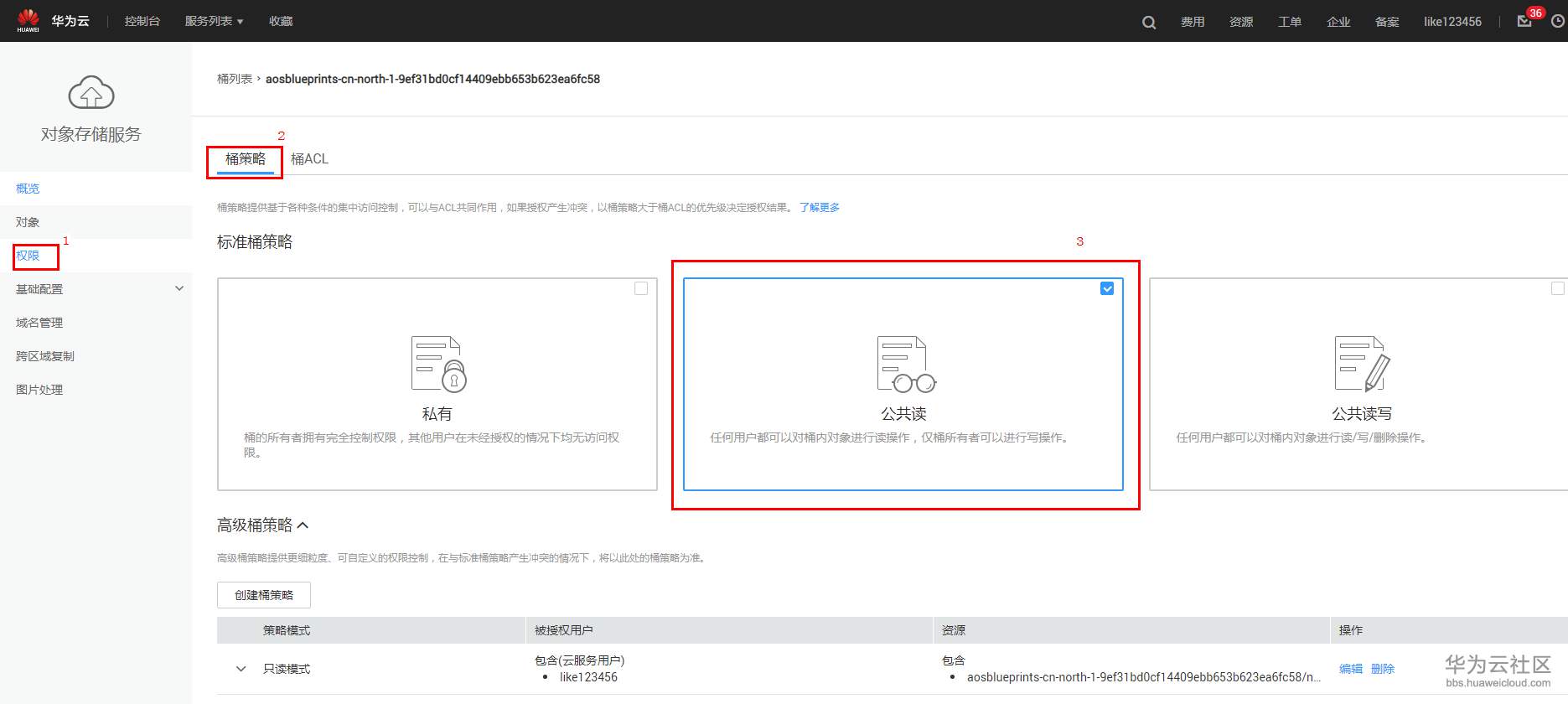Click the 操作 column header
This screenshot has height=704, width=1568.
pos(1351,630)
